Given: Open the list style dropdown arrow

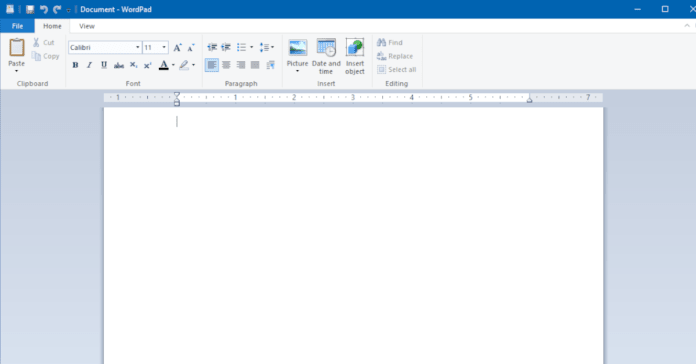Looking at the screenshot, I should pos(251,47).
